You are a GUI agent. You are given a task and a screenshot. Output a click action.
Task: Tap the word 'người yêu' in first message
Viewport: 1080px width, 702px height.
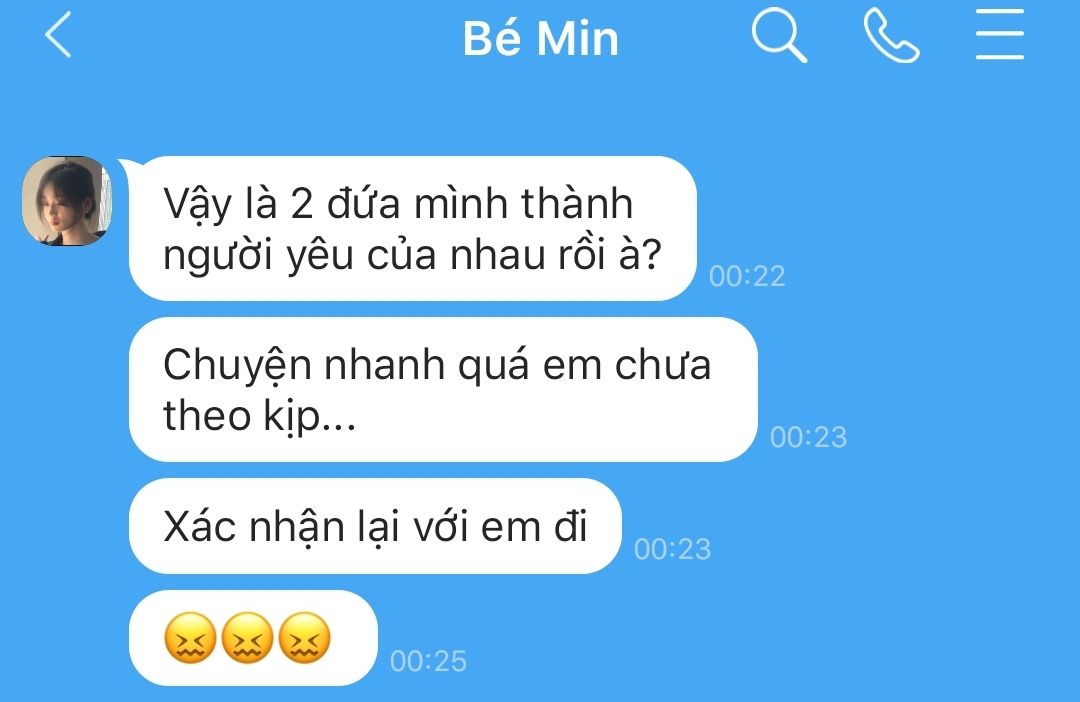pyautogui.click(x=259, y=256)
